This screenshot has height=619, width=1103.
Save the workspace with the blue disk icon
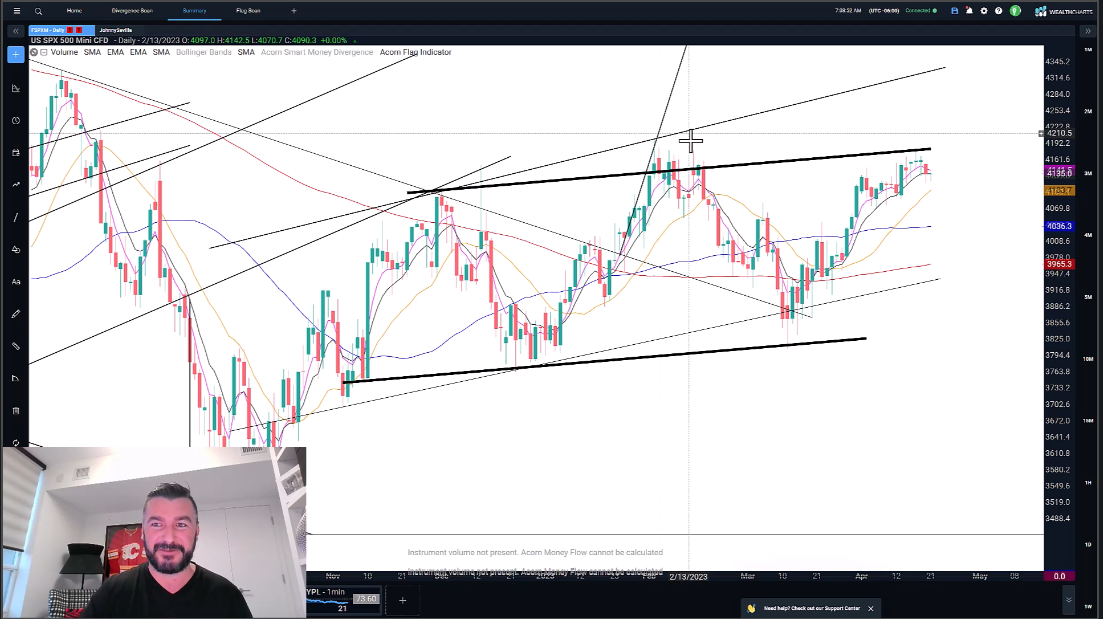(x=955, y=11)
